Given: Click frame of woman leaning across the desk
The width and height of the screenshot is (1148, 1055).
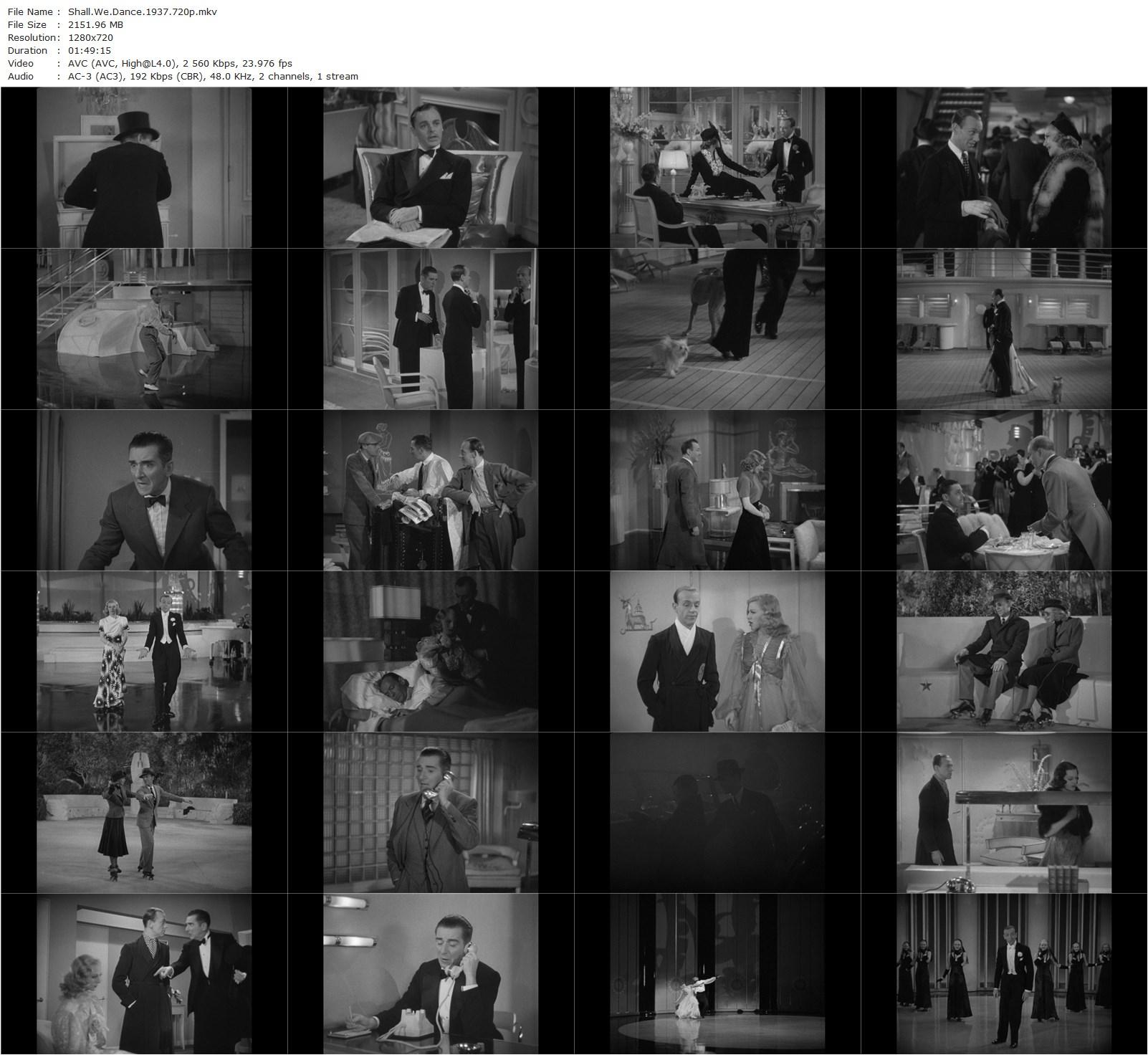Looking at the screenshot, I should 717,168.
